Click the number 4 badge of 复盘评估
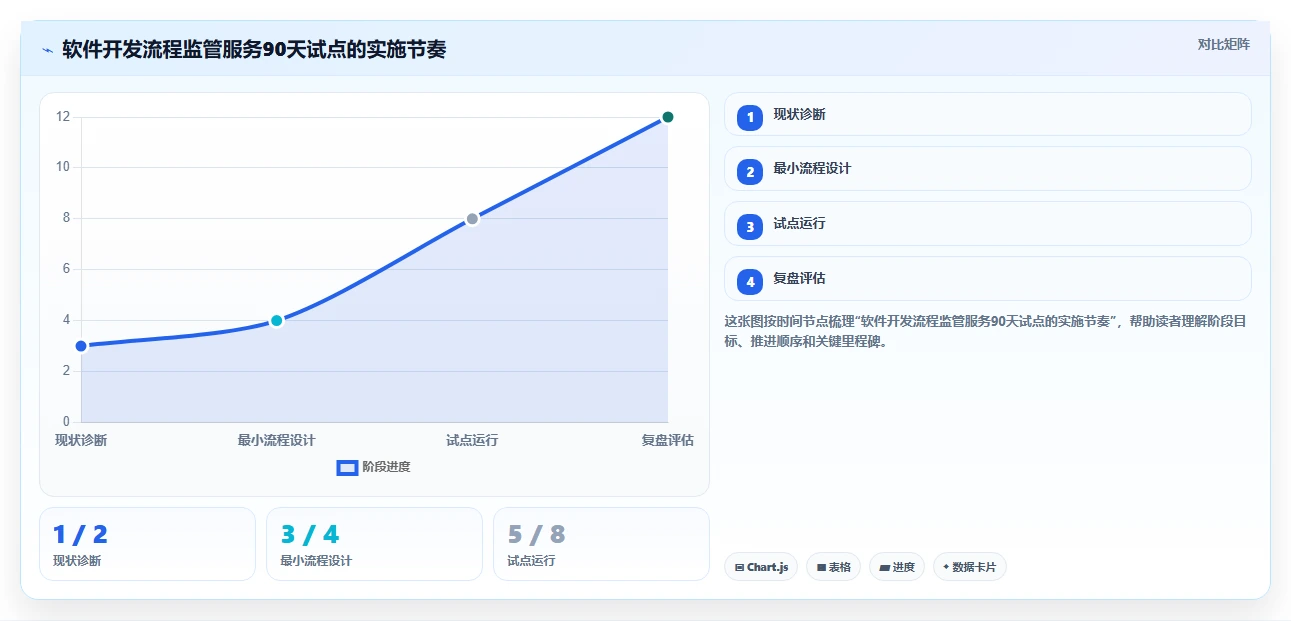 [x=750, y=282]
